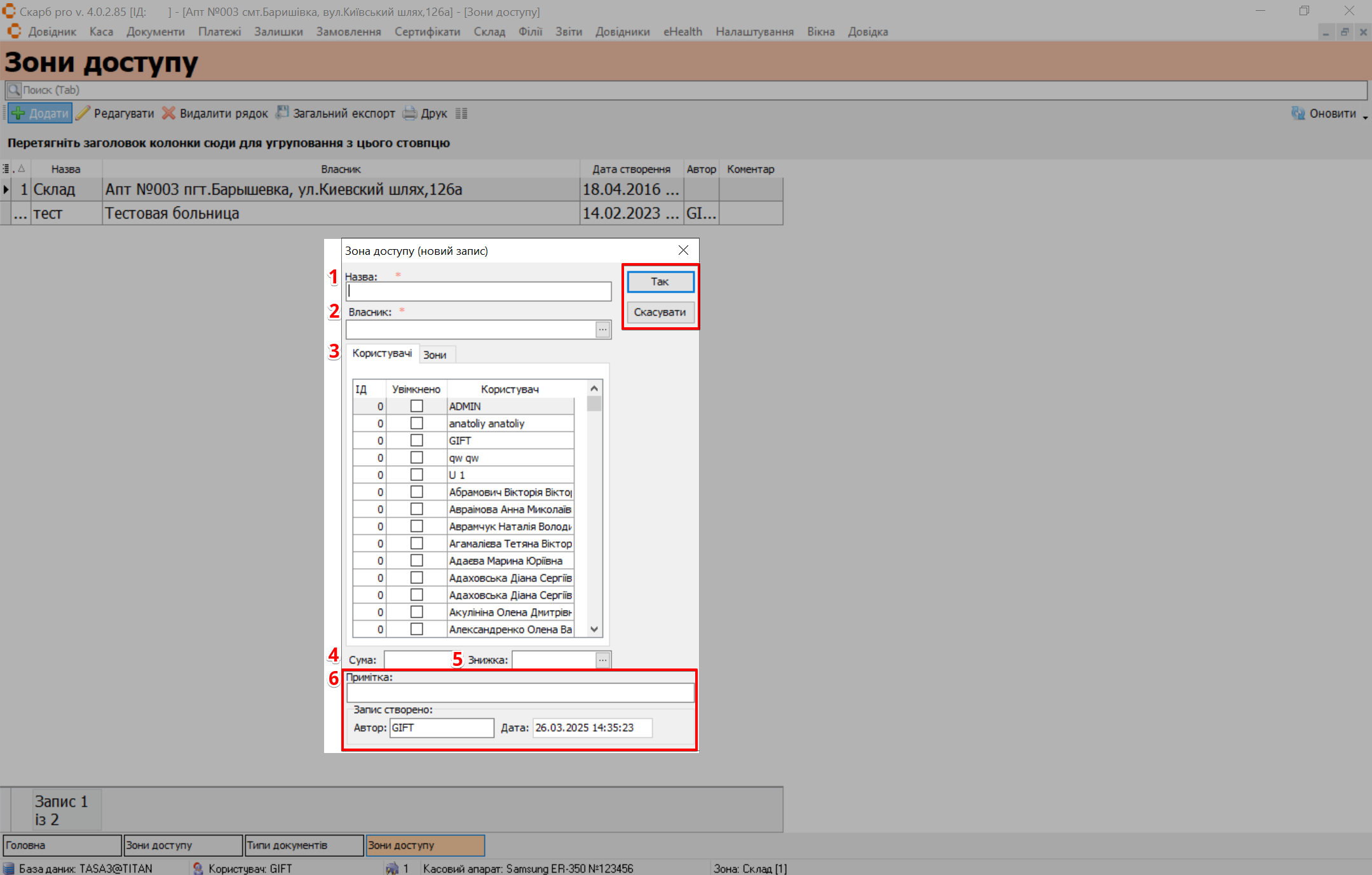Image resolution: width=1372 pixels, height=875 pixels.
Task: Click the green plus Додати icon
Action: 18,114
